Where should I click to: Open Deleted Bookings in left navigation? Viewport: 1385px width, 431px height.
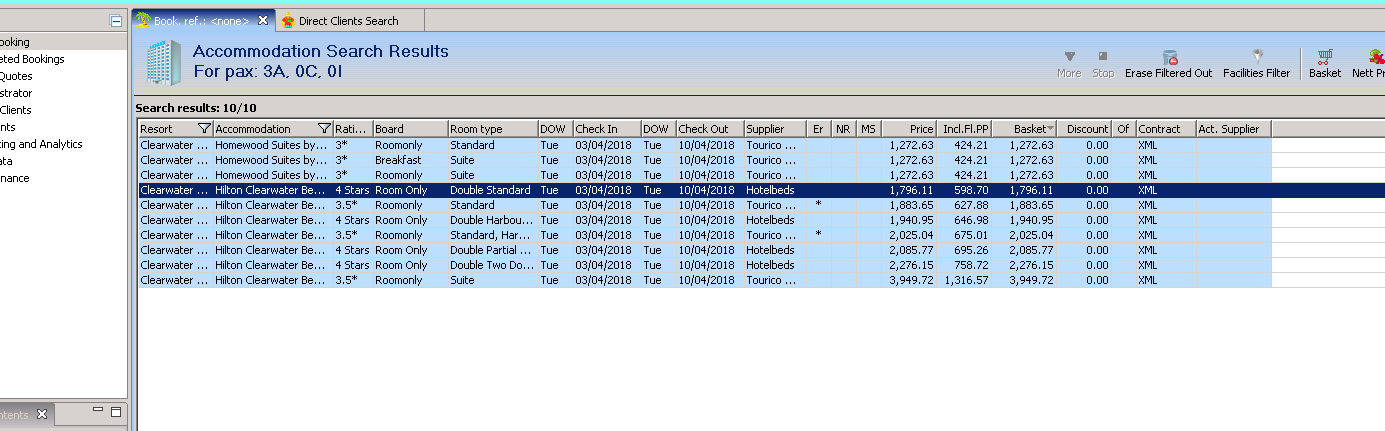click(32, 59)
